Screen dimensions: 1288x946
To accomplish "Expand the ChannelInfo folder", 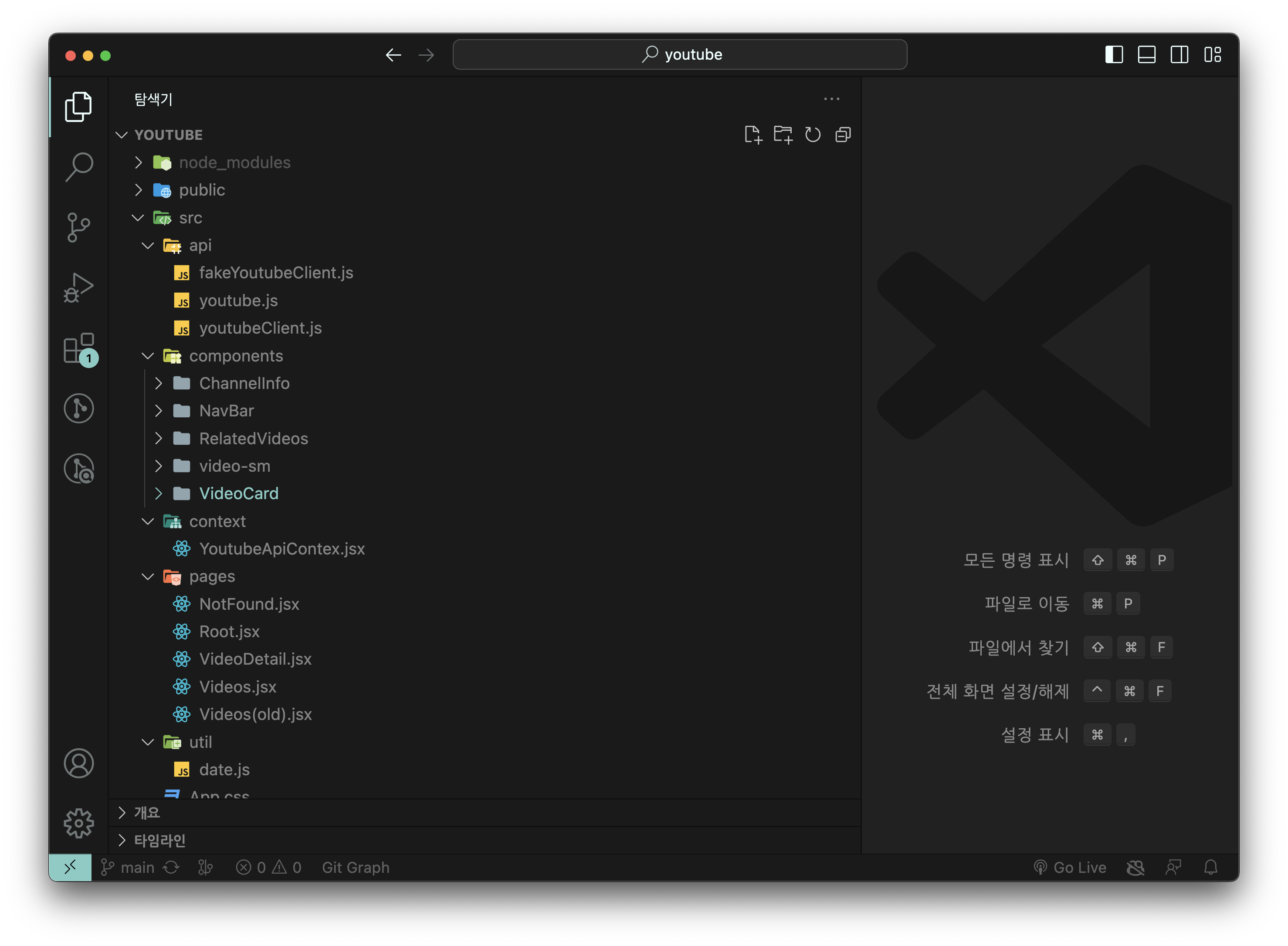I will [x=159, y=383].
